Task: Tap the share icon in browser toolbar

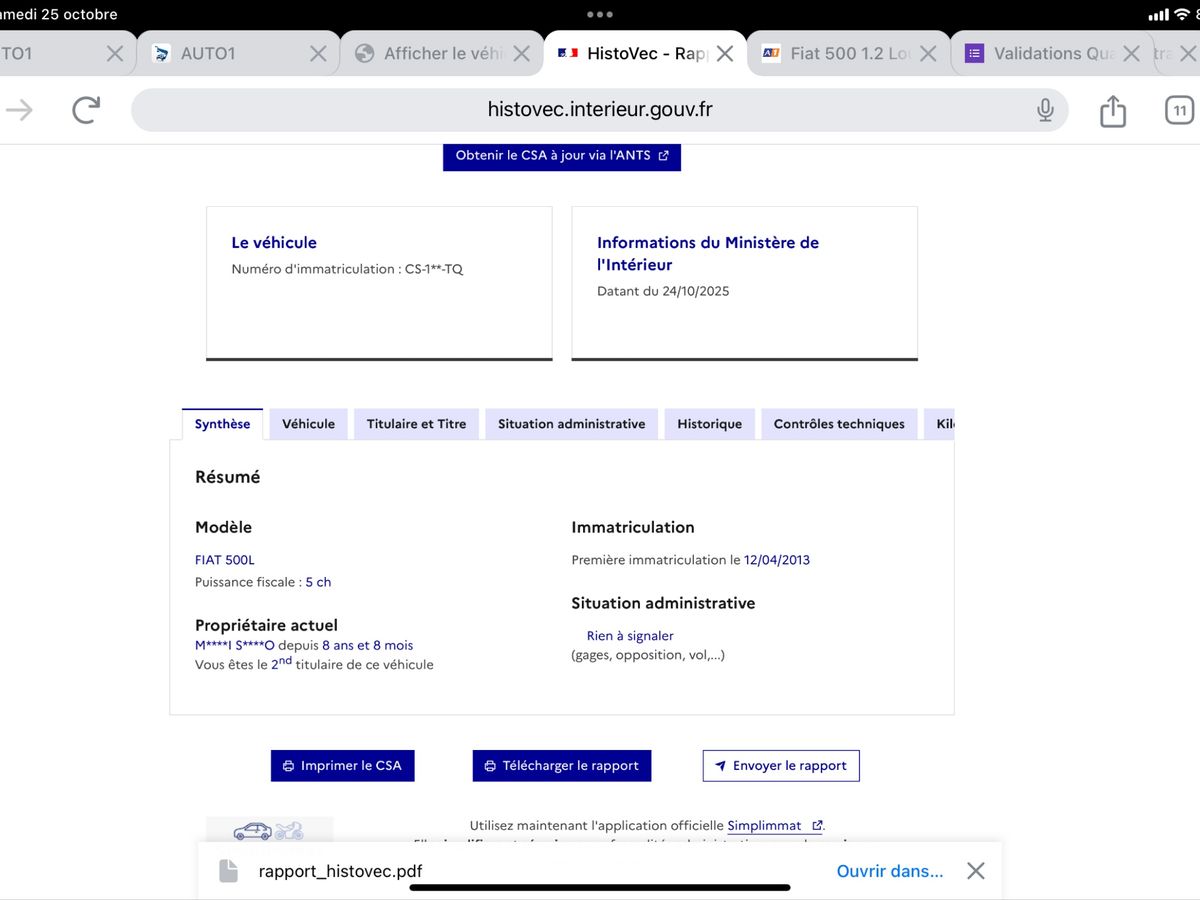Action: click(x=1113, y=110)
